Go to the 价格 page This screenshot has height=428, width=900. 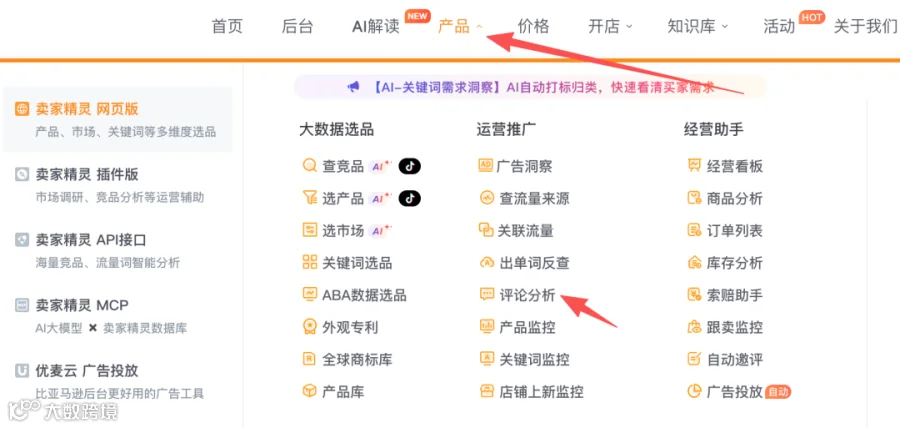(x=533, y=26)
